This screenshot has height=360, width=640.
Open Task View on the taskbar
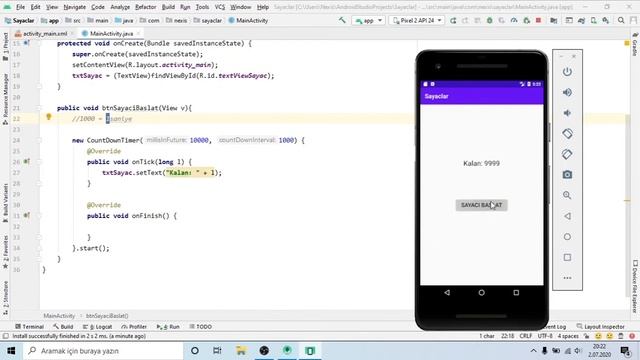[x=217, y=351]
